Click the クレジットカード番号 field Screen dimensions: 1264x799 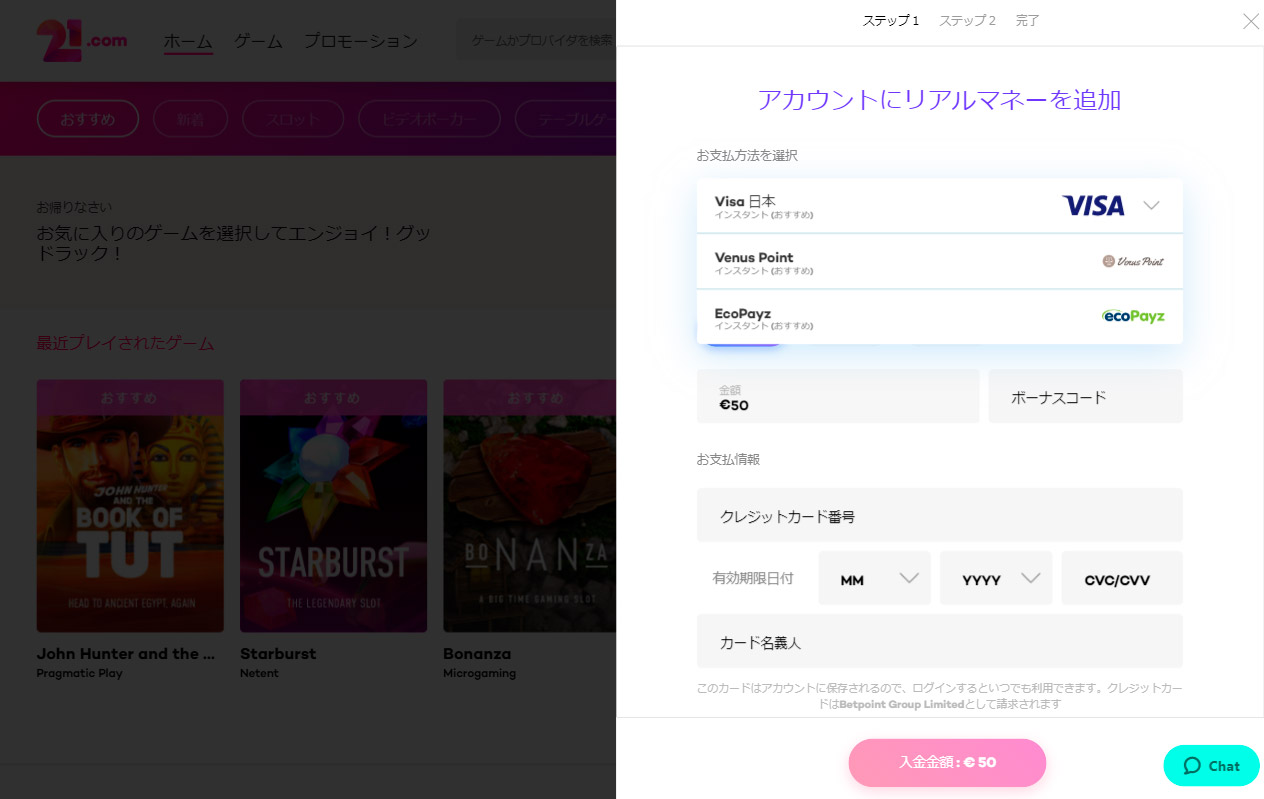pos(939,515)
